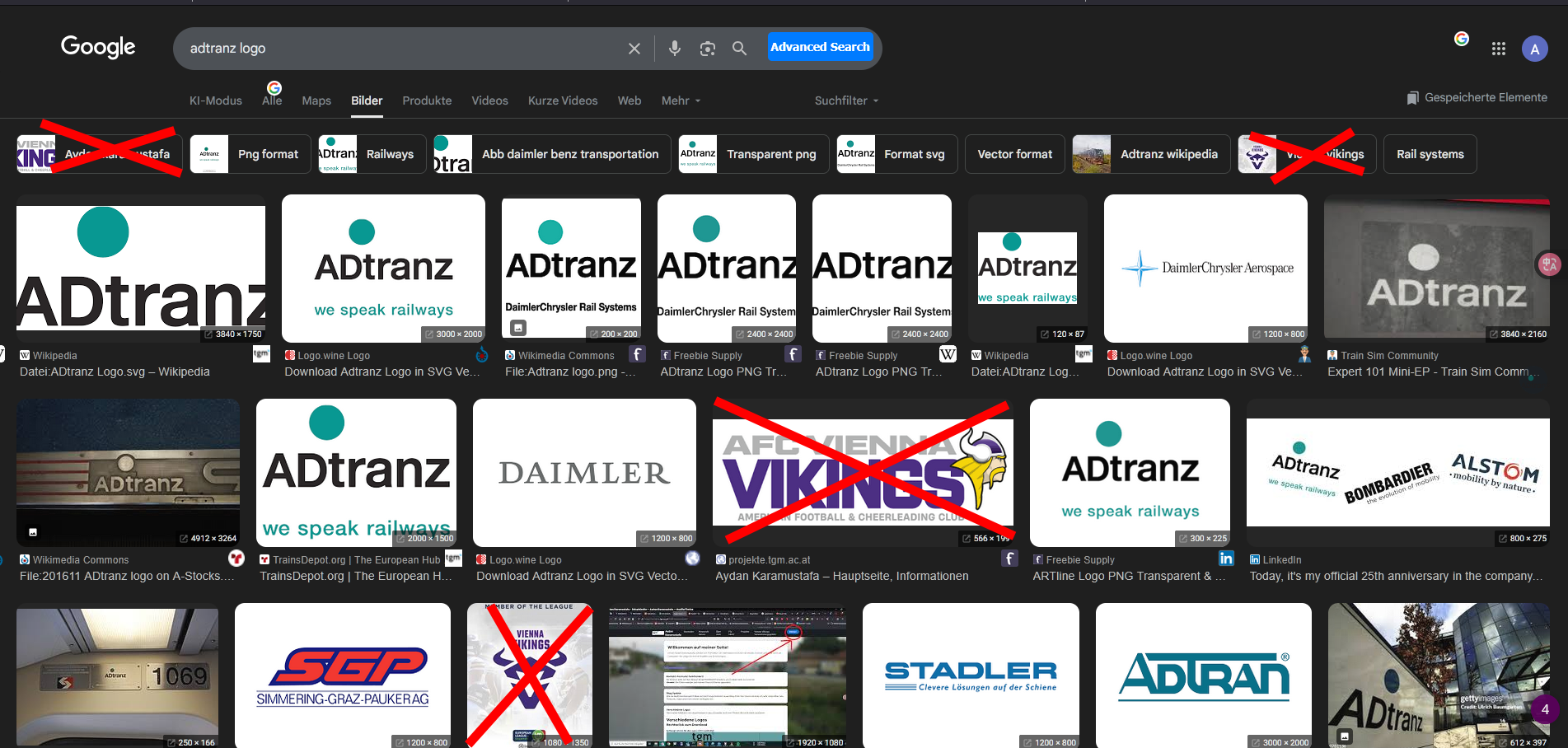Image resolution: width=1568 pixels, height=748 pixels.
Task: Click the favicon beside the Wikimedia Commons File:Adtranz logo.png source
Action: coord(510,355)
